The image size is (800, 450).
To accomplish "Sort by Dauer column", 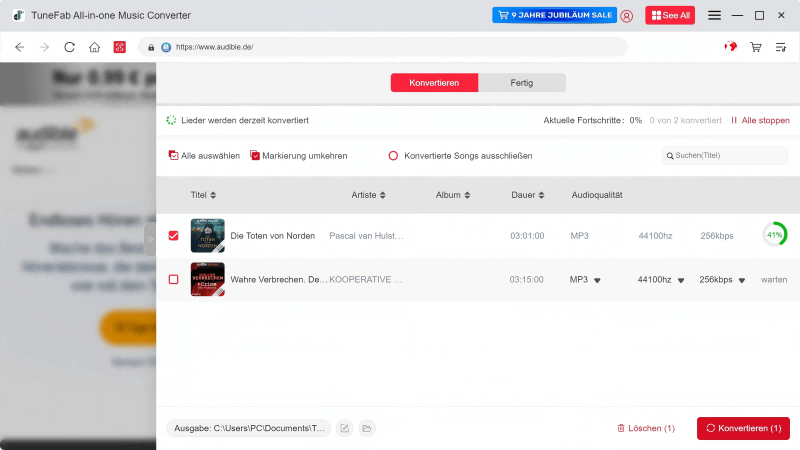I will click(x=528, y=195).
